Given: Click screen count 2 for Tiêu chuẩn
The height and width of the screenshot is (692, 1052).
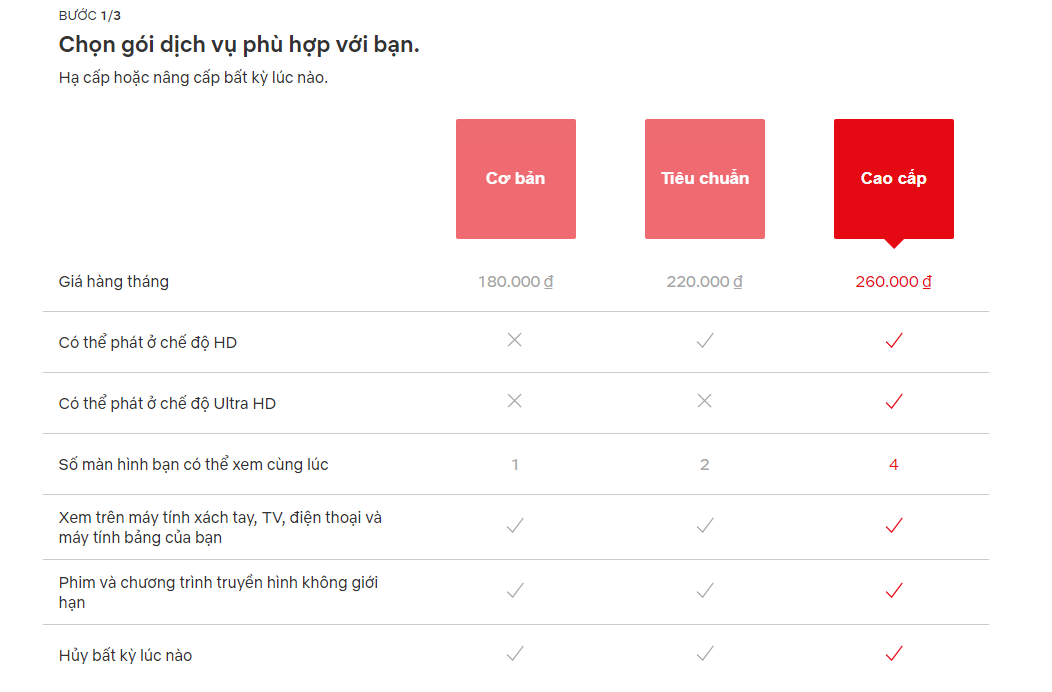Looking at the screenshot, I should 704,464.
